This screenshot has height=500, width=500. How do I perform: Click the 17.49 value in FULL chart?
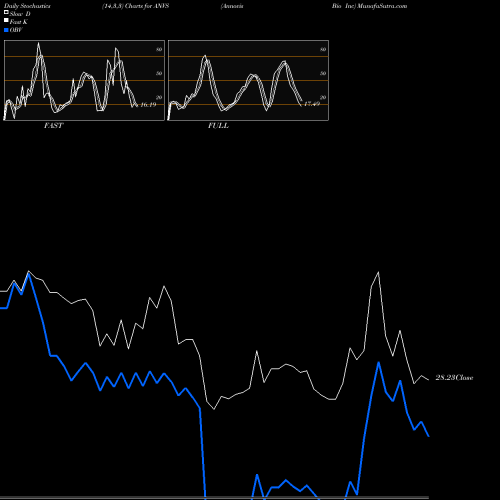click(312, 104)
